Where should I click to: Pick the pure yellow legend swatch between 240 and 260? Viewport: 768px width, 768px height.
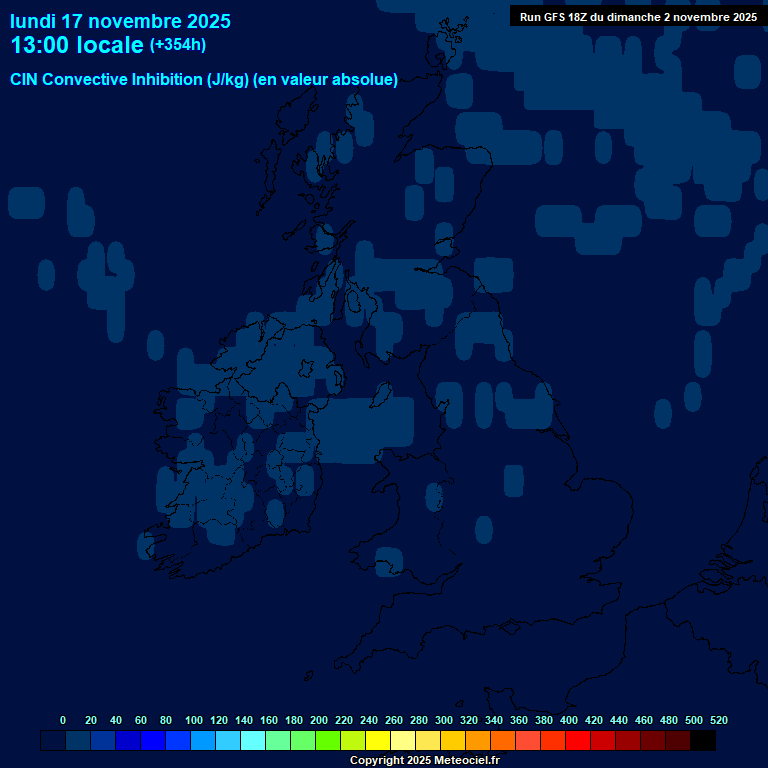(x=378, y=741)
